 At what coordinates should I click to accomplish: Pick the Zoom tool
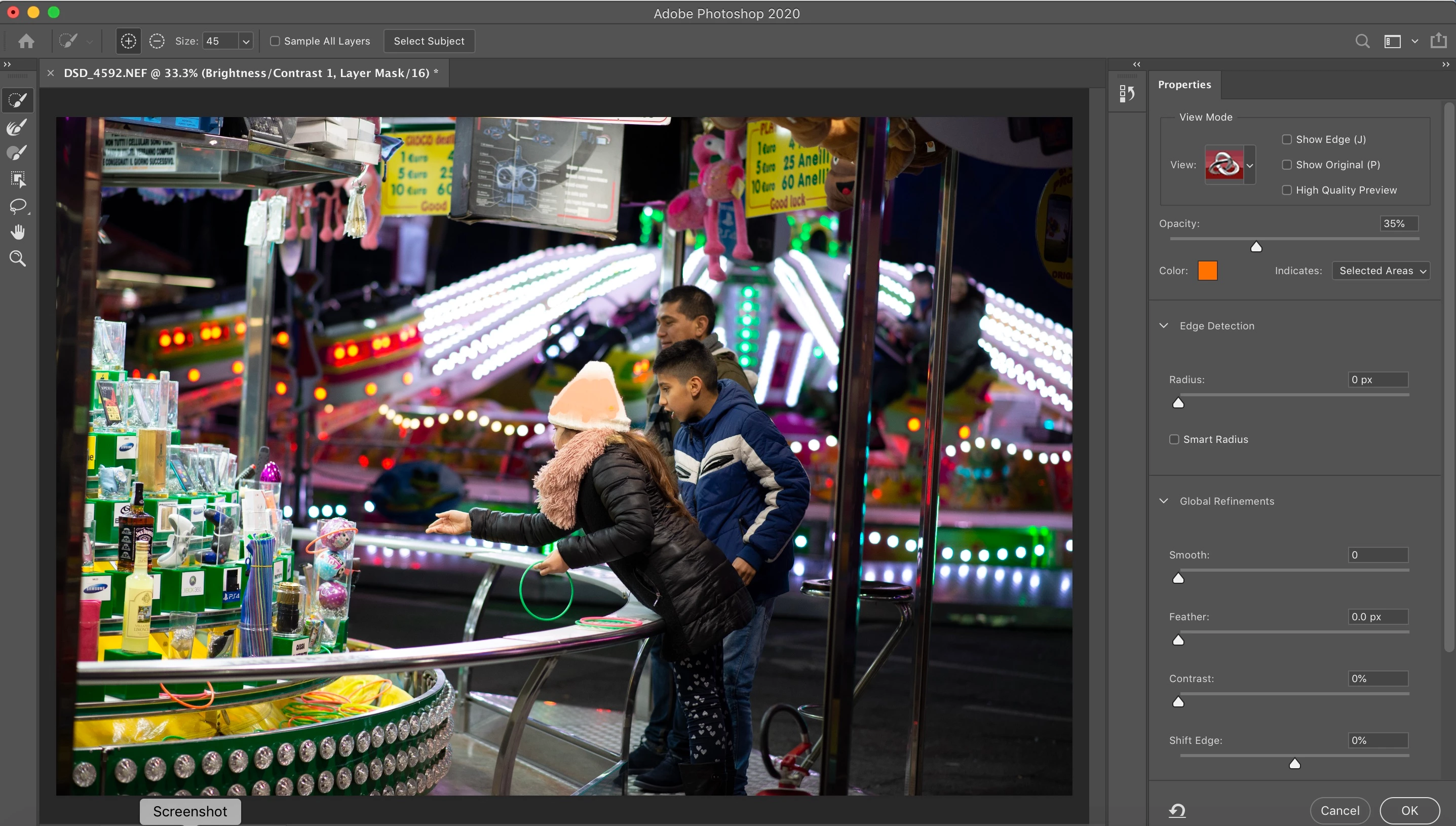[18, 258]
